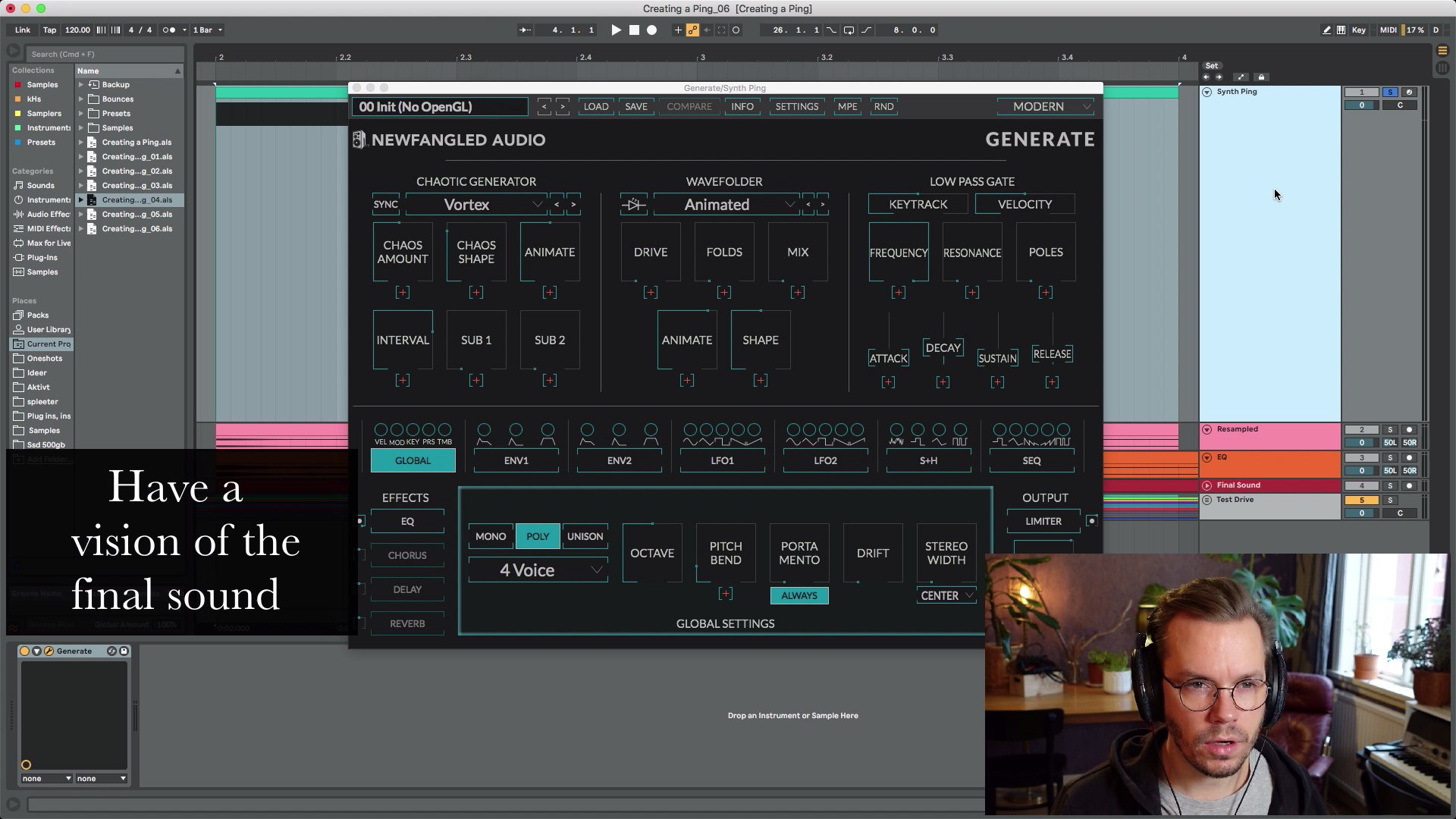Start playback with the Play button
The image size is (1456, 819).
[616, 30]
